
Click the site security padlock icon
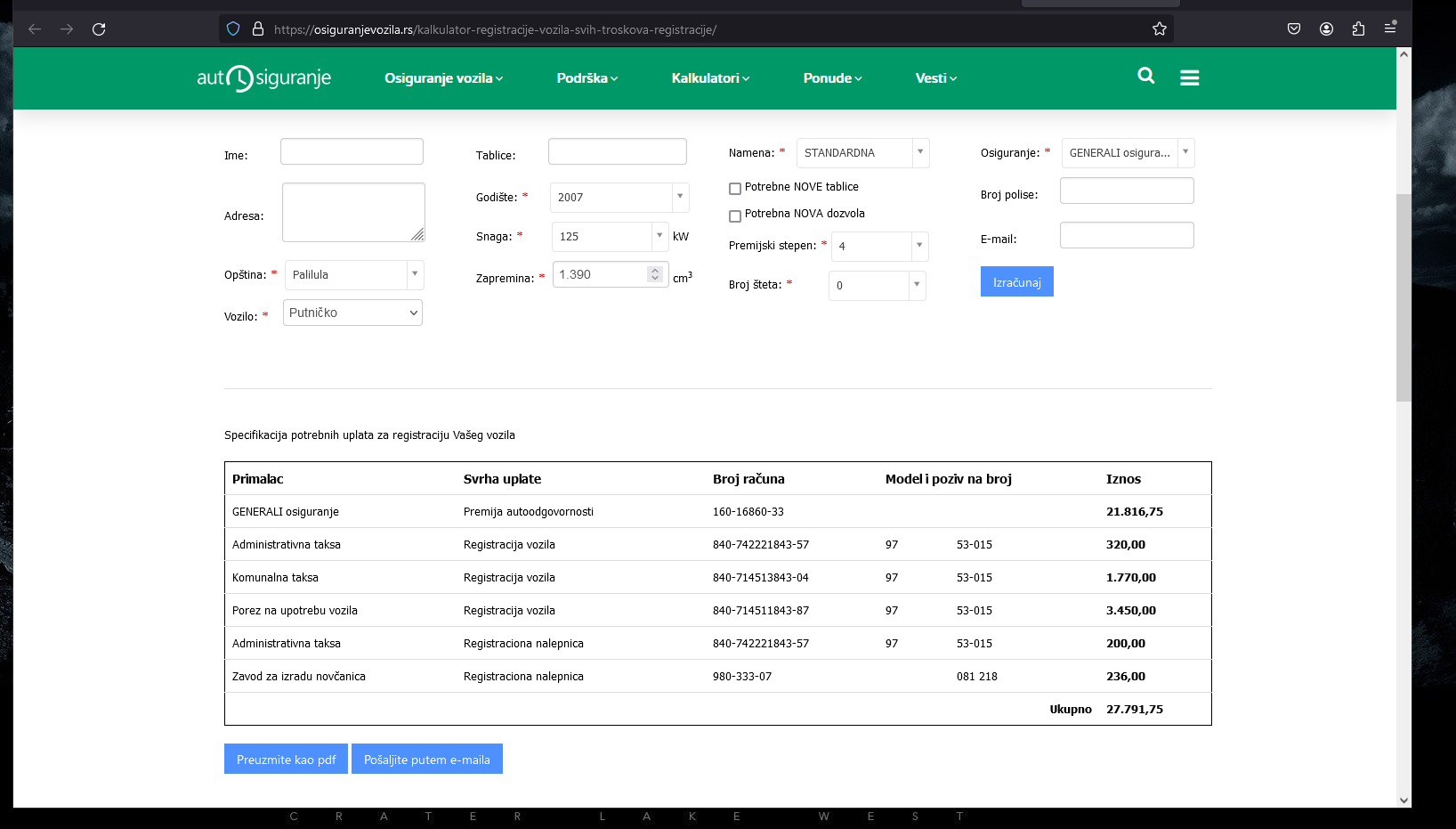click(258, 29)
